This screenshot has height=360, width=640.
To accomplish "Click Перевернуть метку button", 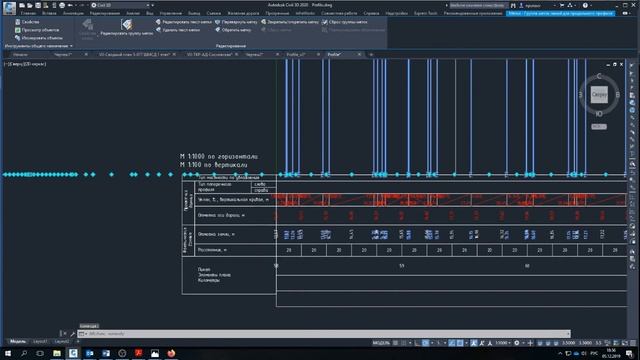I will (x=236, y=22).
